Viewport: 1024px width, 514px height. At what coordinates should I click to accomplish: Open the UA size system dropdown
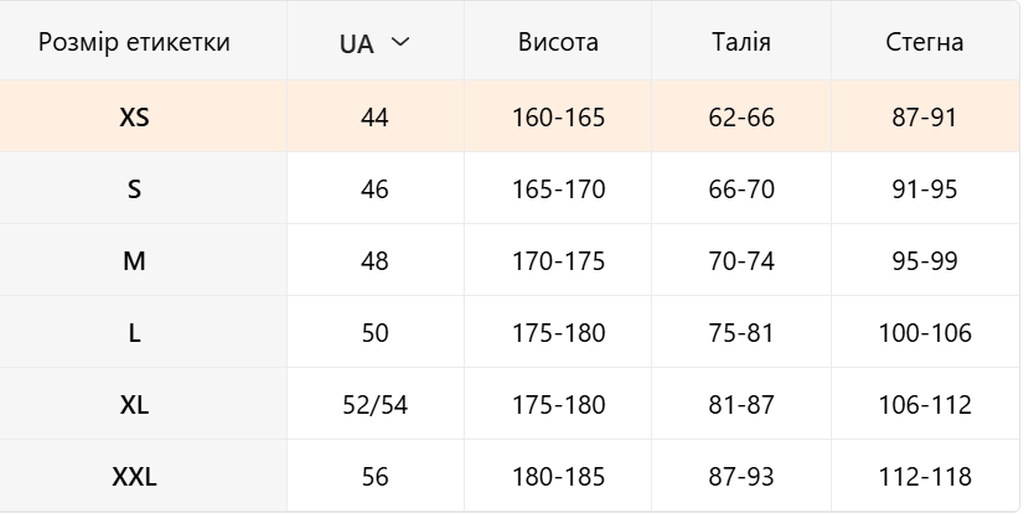tap(375, 42)
